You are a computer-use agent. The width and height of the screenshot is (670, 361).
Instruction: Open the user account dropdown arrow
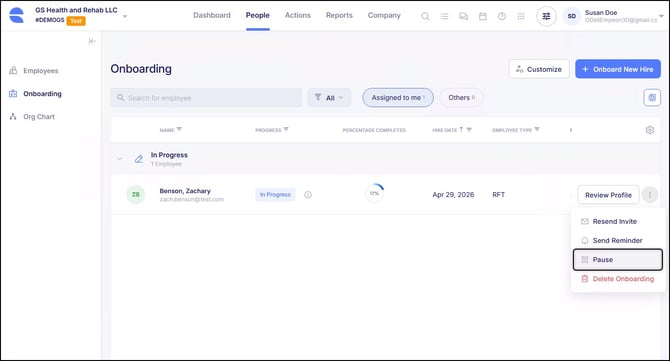pos(661,16)
